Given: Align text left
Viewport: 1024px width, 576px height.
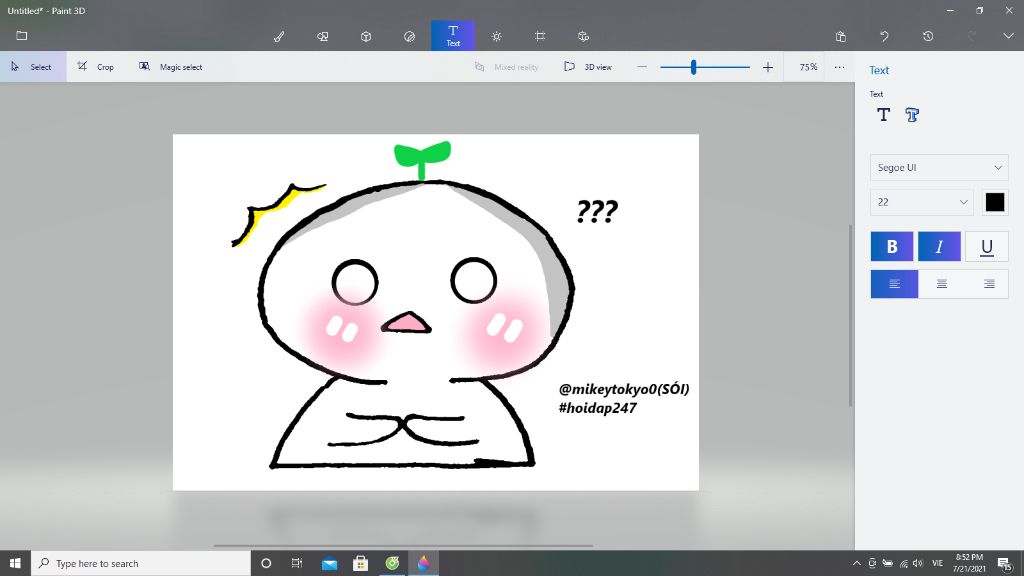Looking at the screenshot, I should click(x=894, y=284).
